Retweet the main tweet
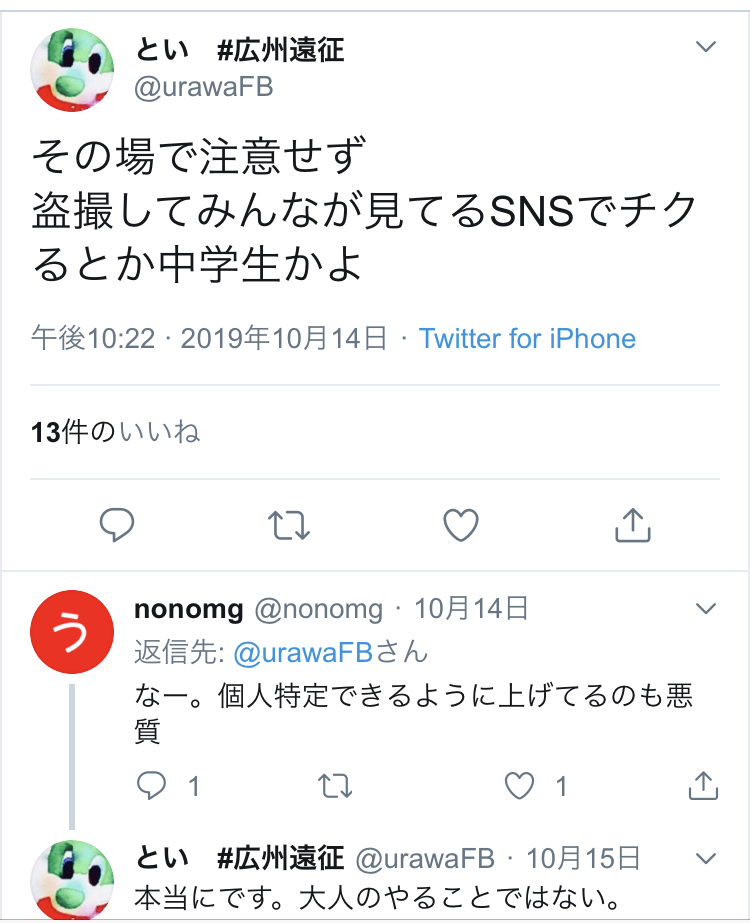The image size is (750, 923). (289, 524)
